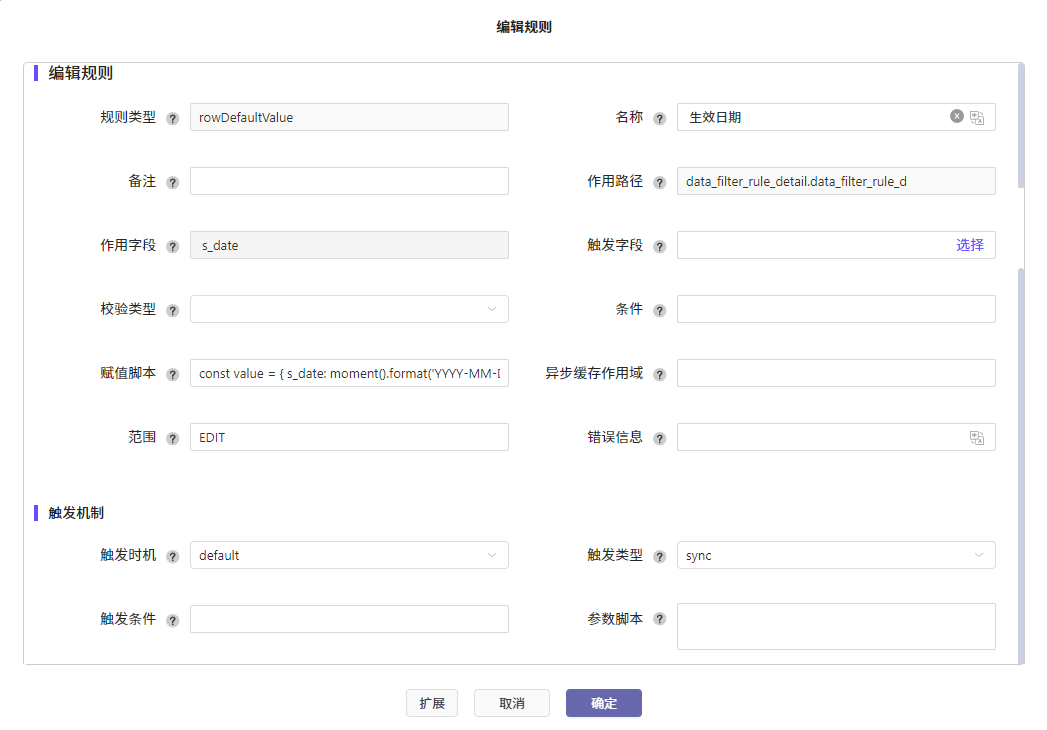This screenshot has height=730, width=1047.
Task: Focus the 异步缓存作用域 input field
Action: 836,373
